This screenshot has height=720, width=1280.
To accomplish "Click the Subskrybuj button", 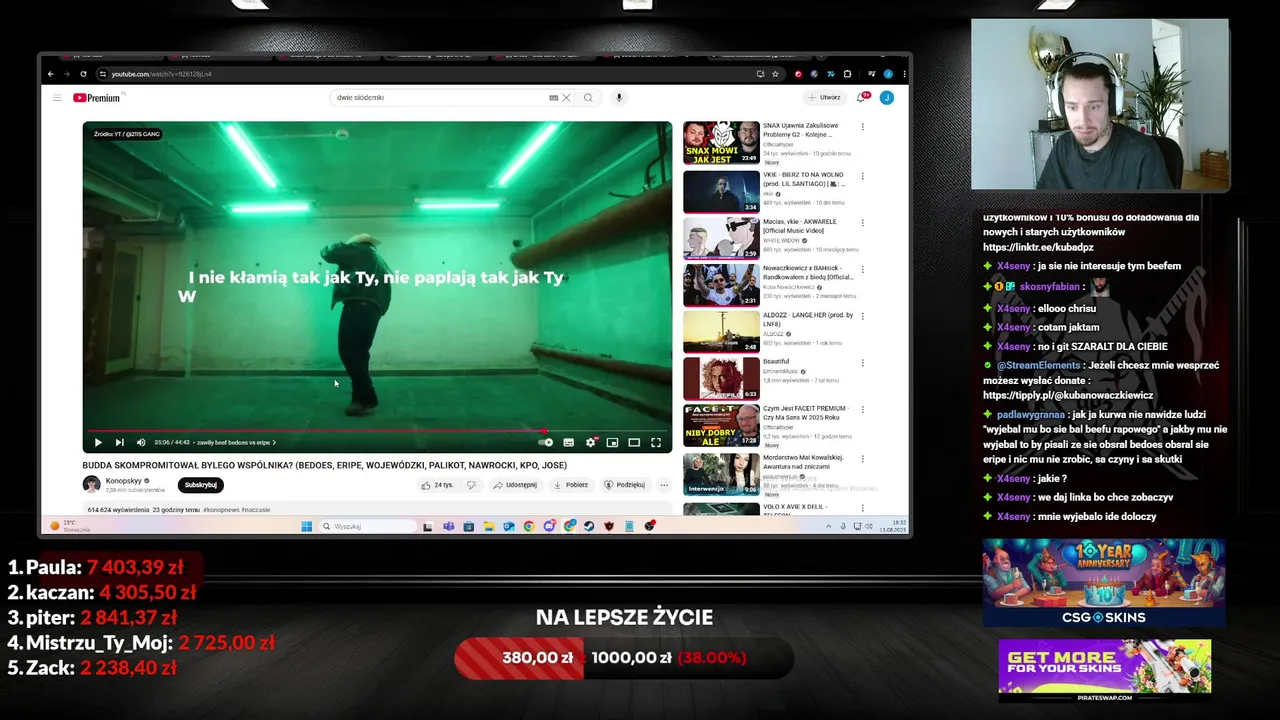I will tap(201, 485).
